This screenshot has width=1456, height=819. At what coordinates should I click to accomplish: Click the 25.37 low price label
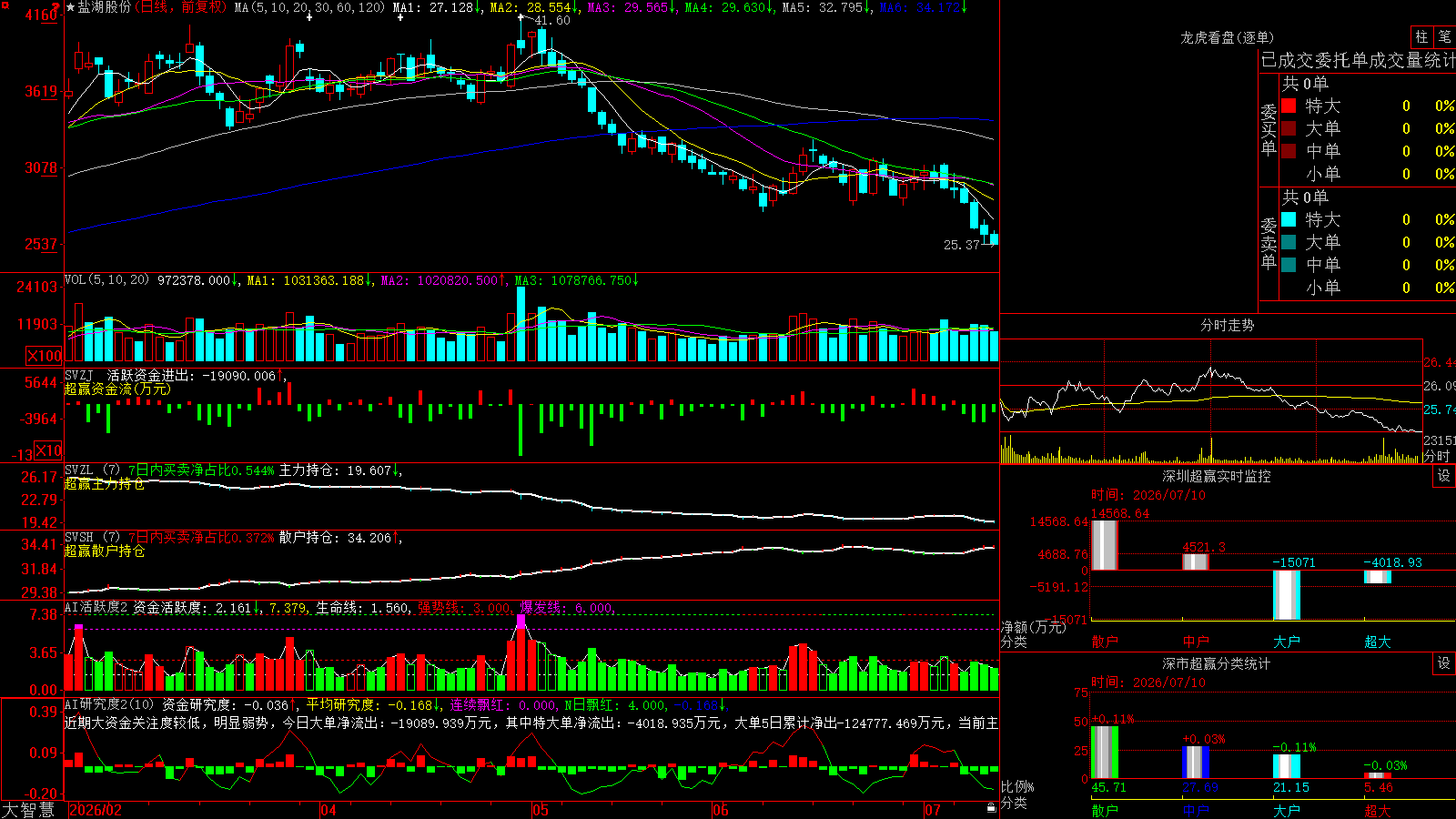pos(962,245)
